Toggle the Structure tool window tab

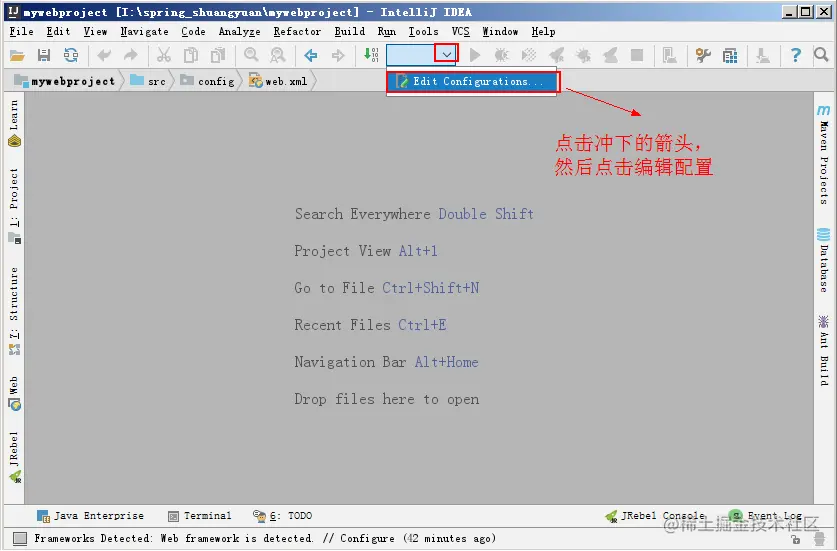point(14,311)
